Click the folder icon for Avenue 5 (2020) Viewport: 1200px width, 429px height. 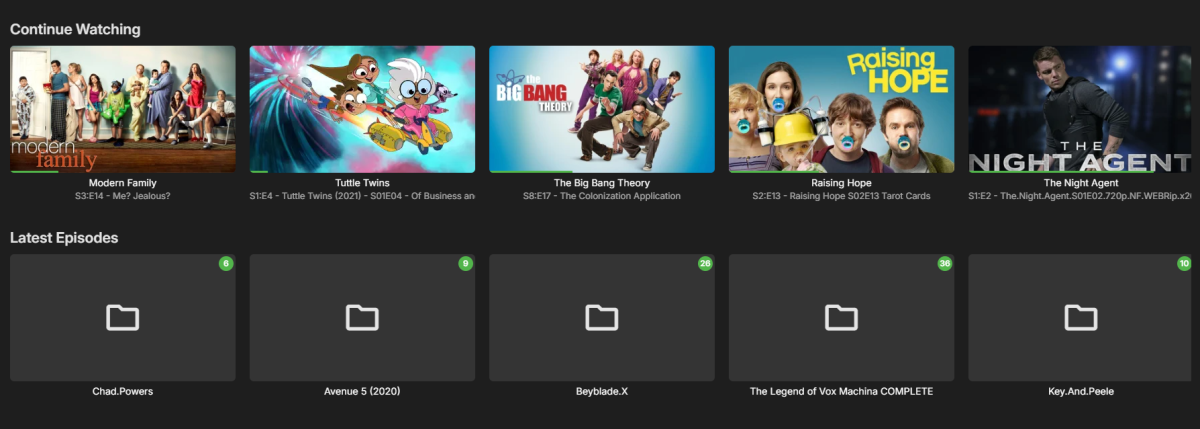coord(362,318)
